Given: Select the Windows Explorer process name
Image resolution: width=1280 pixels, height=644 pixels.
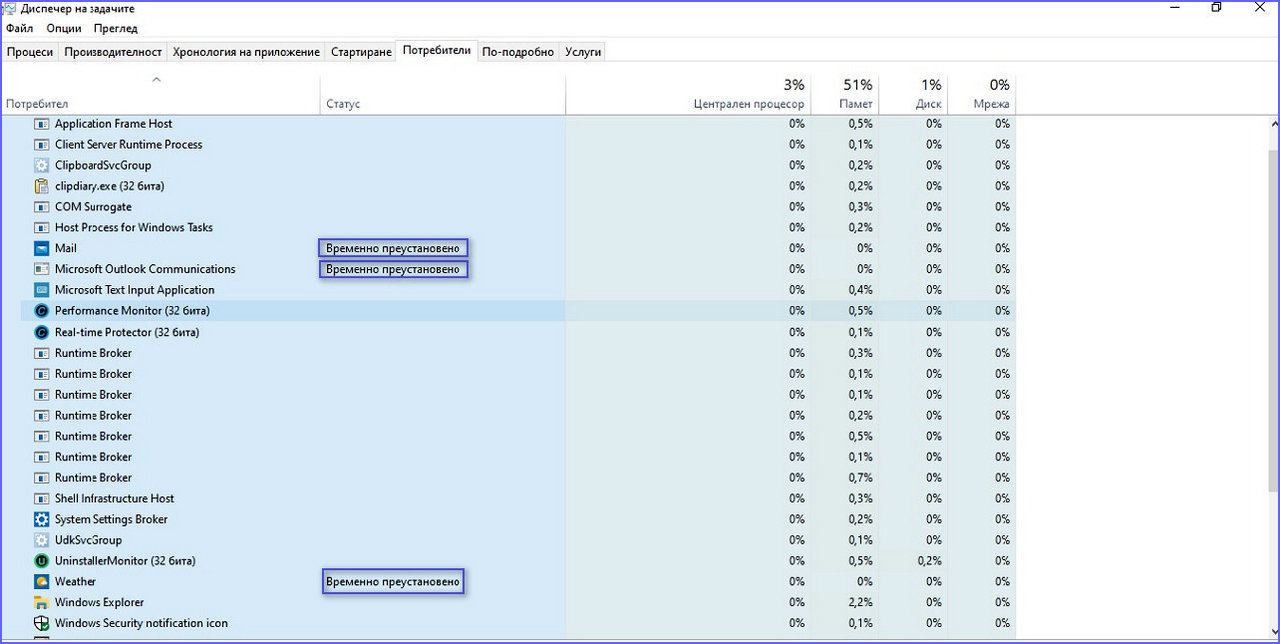Looking at the screenshot, I should (x=99, y=603).
